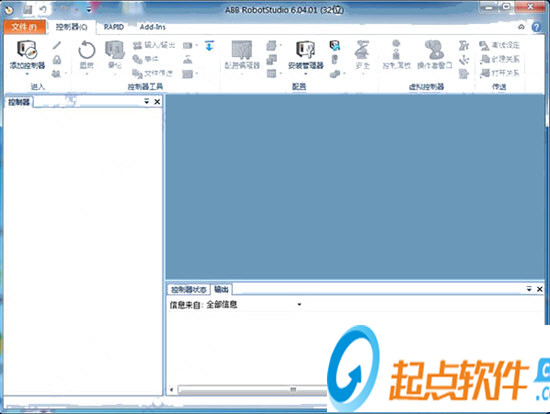
Task: Open the 文件 (File) menu tab
Action: click(24, 27)
